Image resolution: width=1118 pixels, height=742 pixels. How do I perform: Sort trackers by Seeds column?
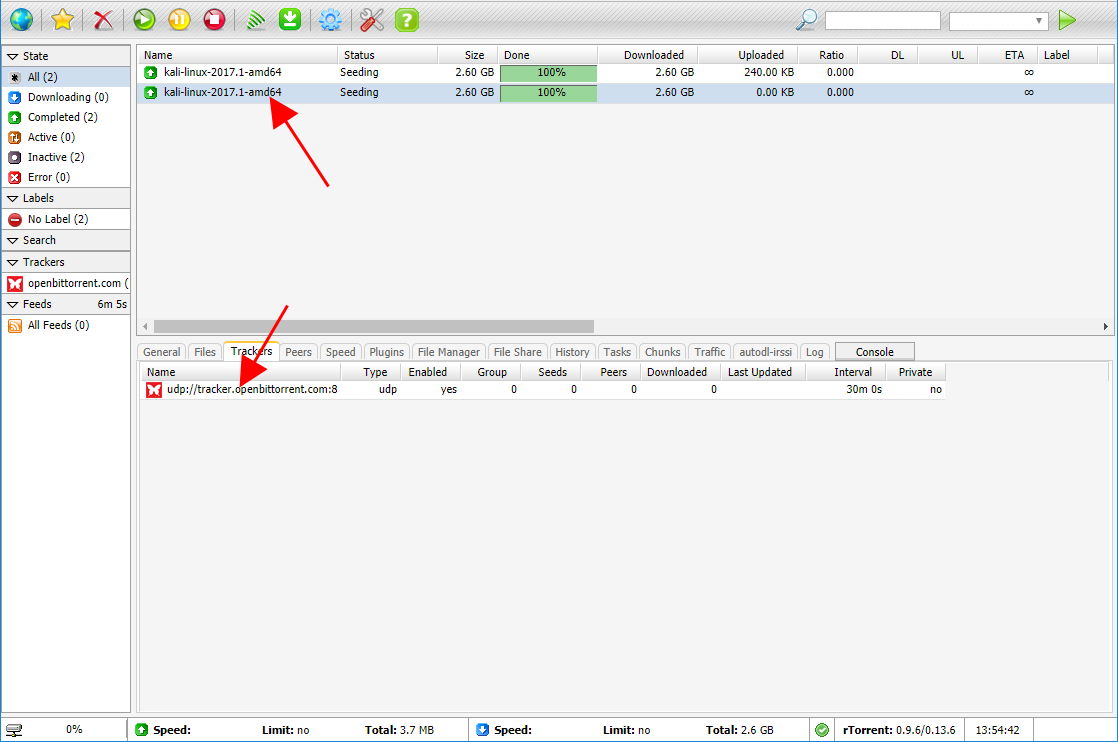(551, 372)
